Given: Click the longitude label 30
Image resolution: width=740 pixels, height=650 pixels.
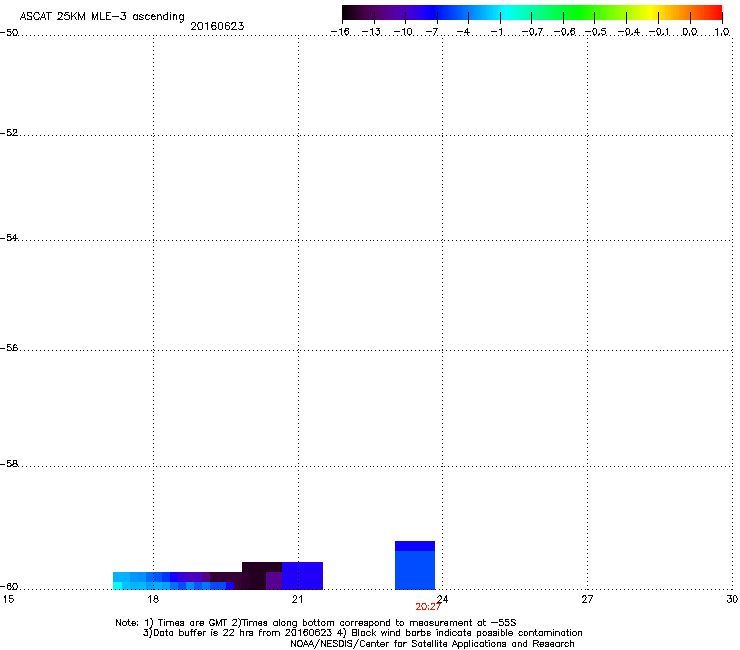Looking at the screenshot, I should [732, 599].
